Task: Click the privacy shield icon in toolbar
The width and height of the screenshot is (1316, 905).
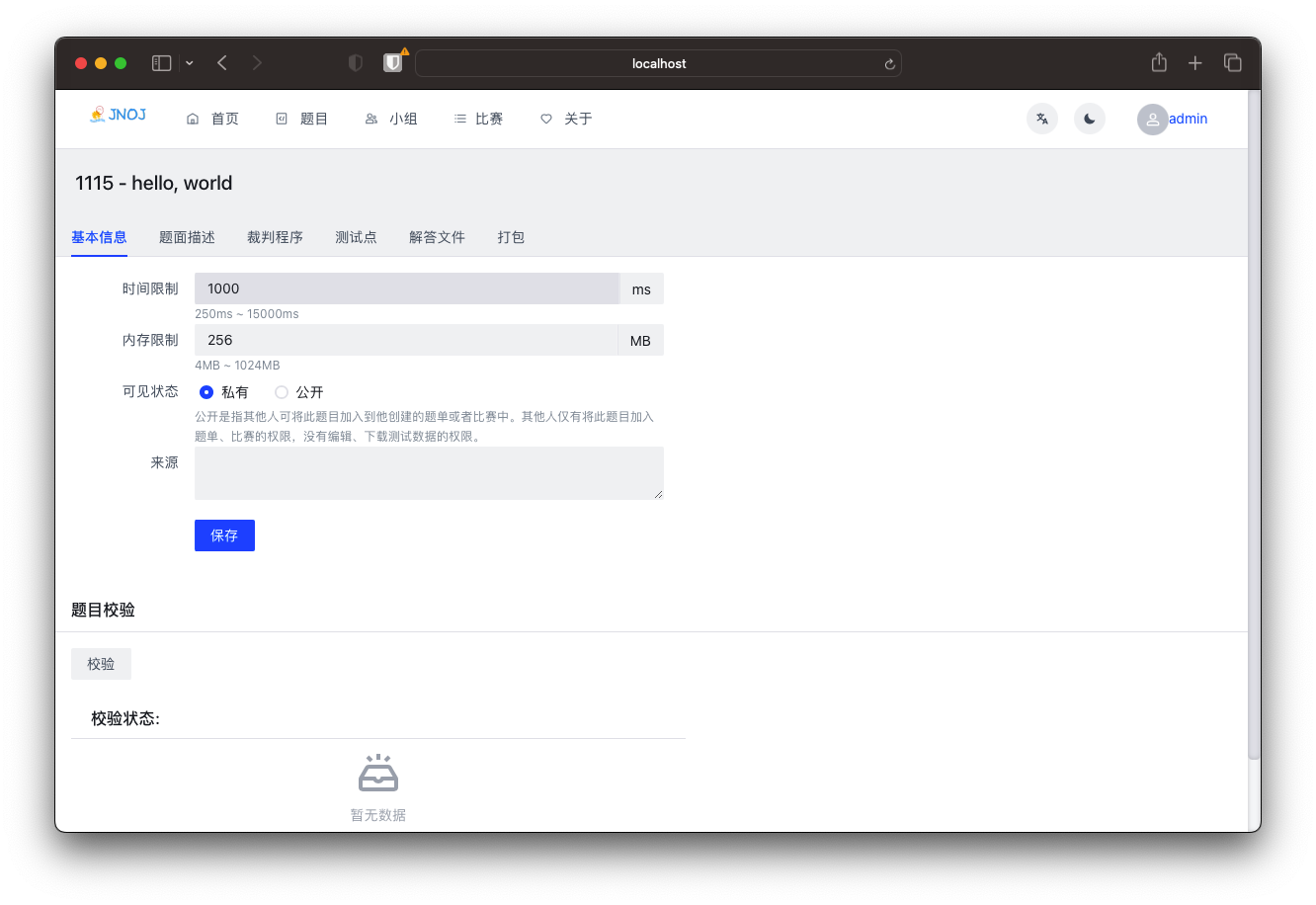Action: click(356, 63)
